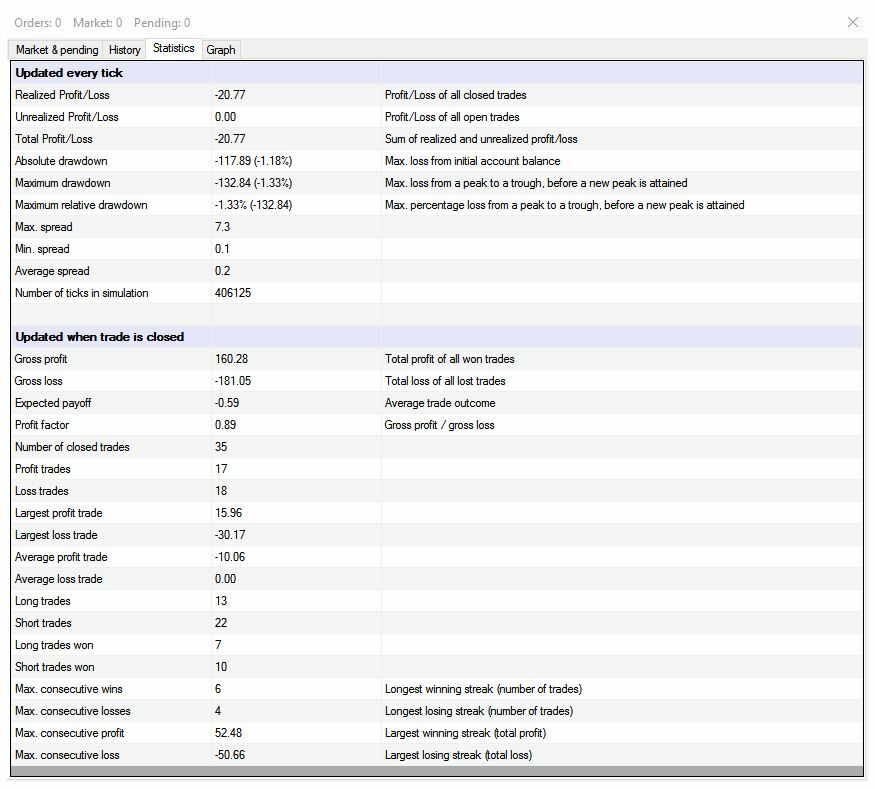Select the Updated when trade is closed header
875x789 pixels.
point(100,336)
